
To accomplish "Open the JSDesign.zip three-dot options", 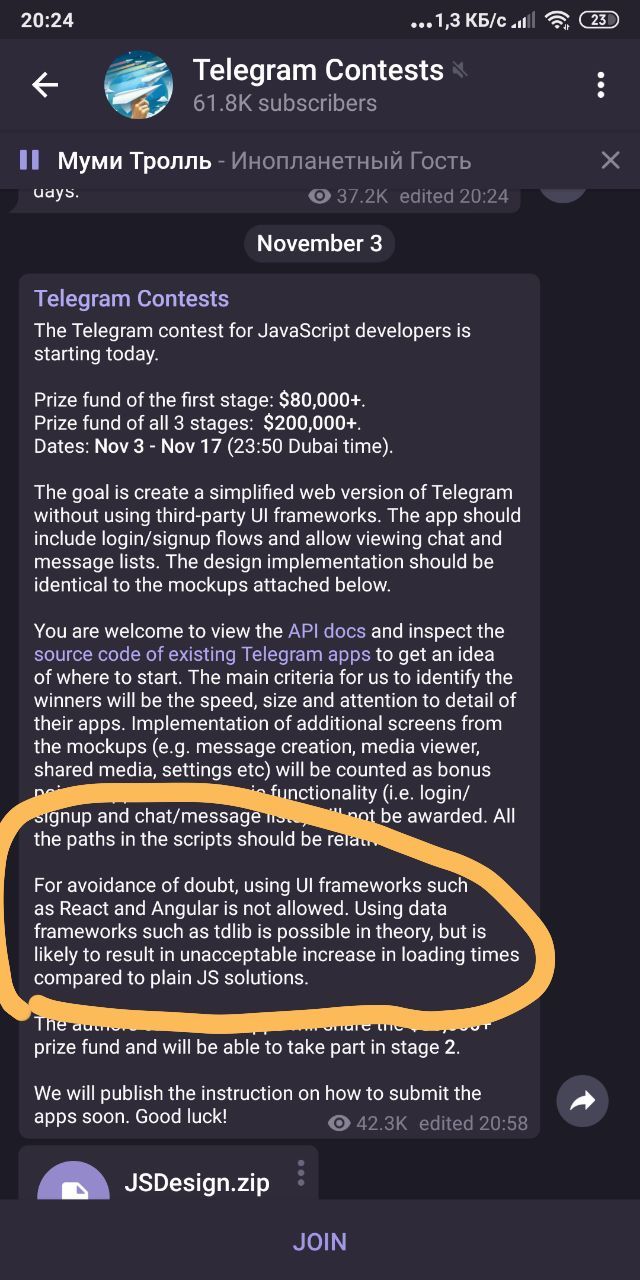I will tap(300, 1172).
